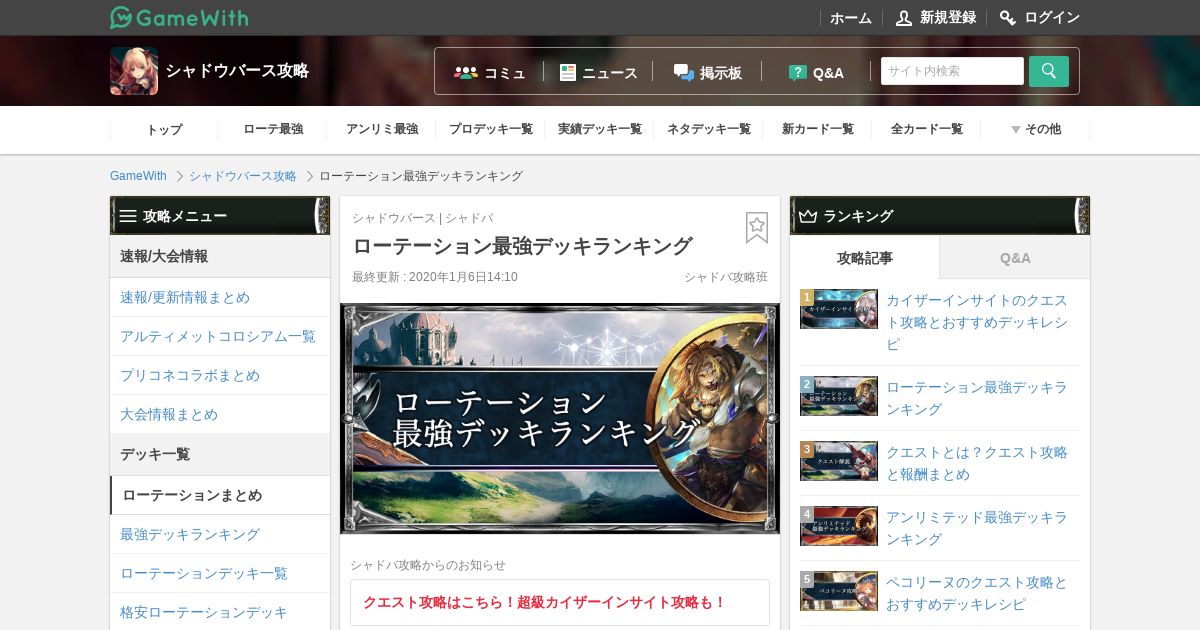Go to ホーム in the top bar
Viewport: 1200px width, 630px height.
point(851,18)
